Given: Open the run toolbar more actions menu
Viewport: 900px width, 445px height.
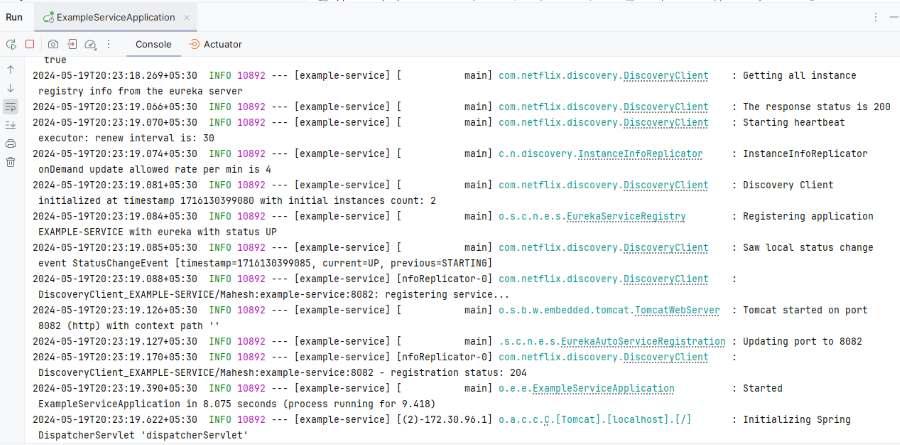Looking at the screenshot, I should point(108,44).
